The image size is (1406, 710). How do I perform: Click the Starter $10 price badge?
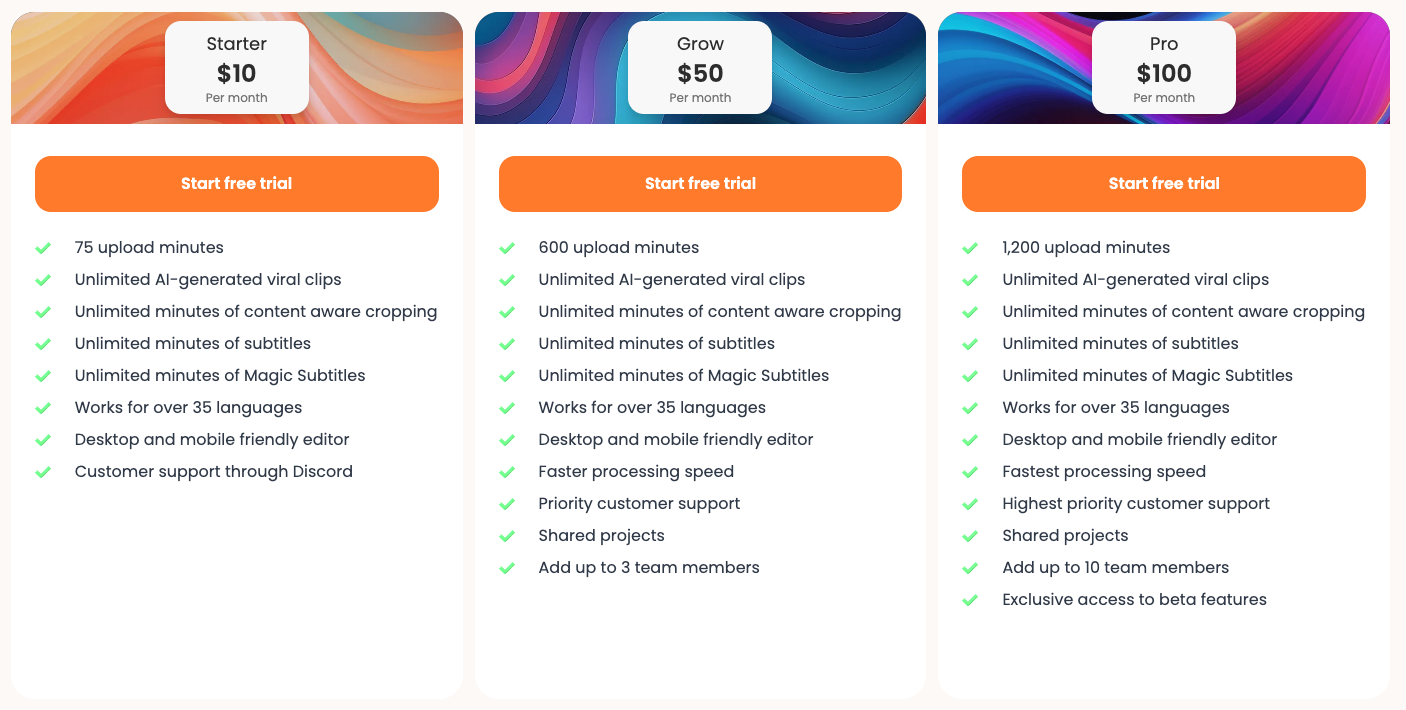(x=237, y=68)
